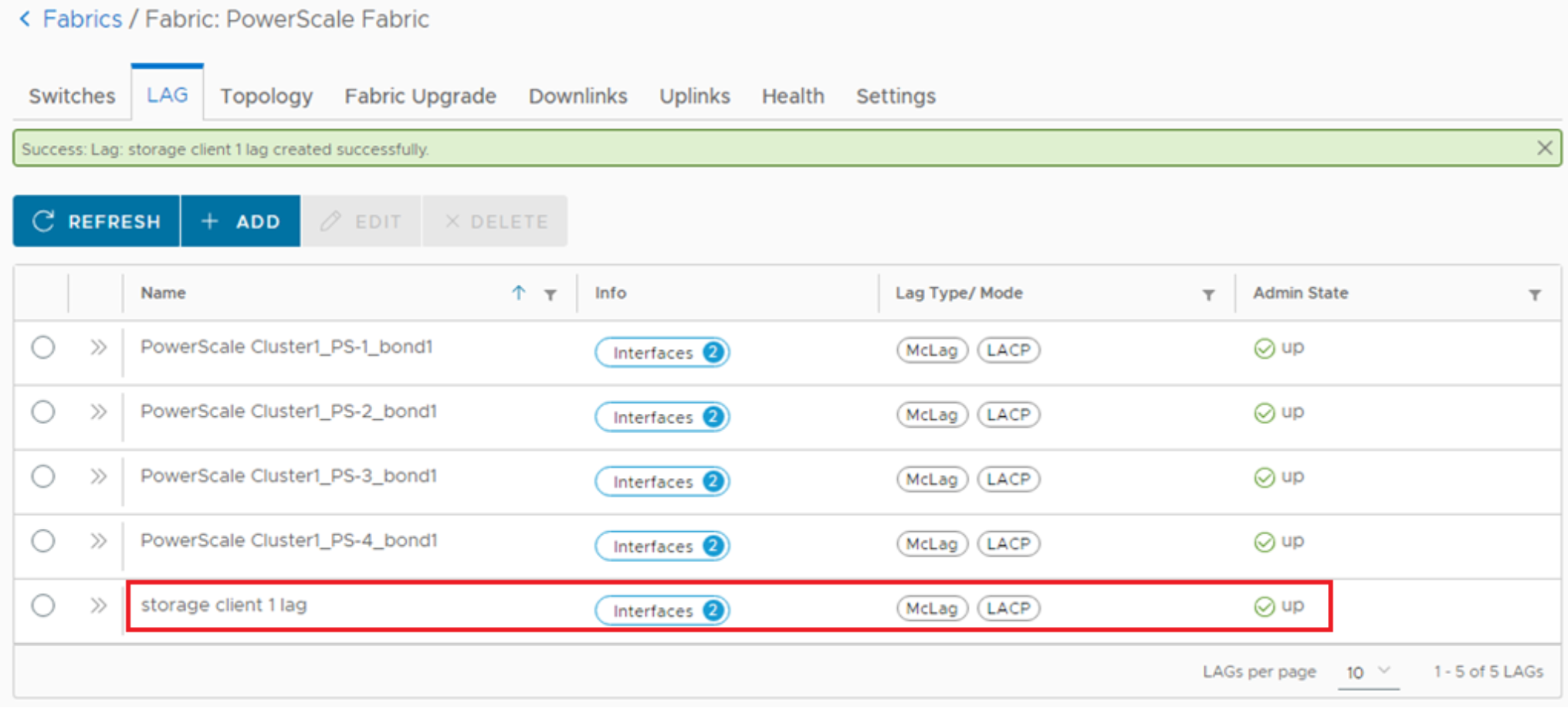Click McLag tag in storage client row

coord(932,608)
